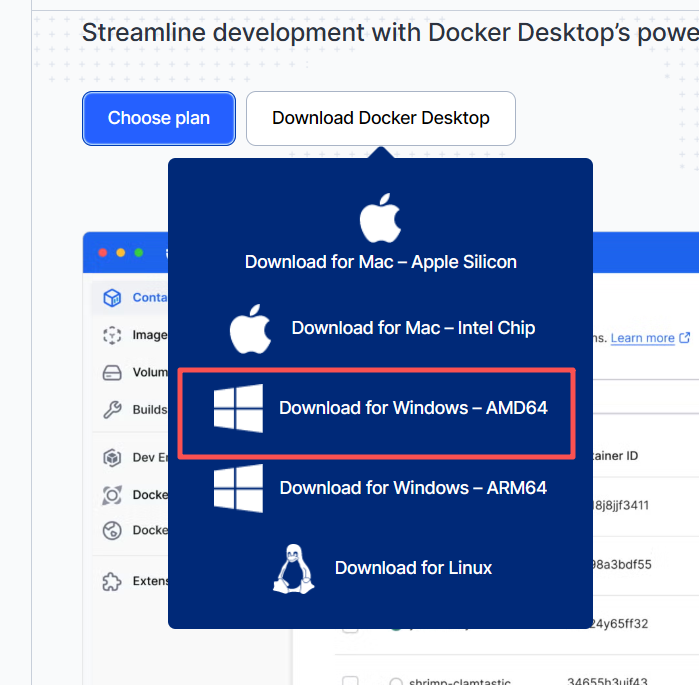The height and width of the screenshot is (685, 699).
Task: Pick the Download for Linux text option
Action: [x=413, y=568]
